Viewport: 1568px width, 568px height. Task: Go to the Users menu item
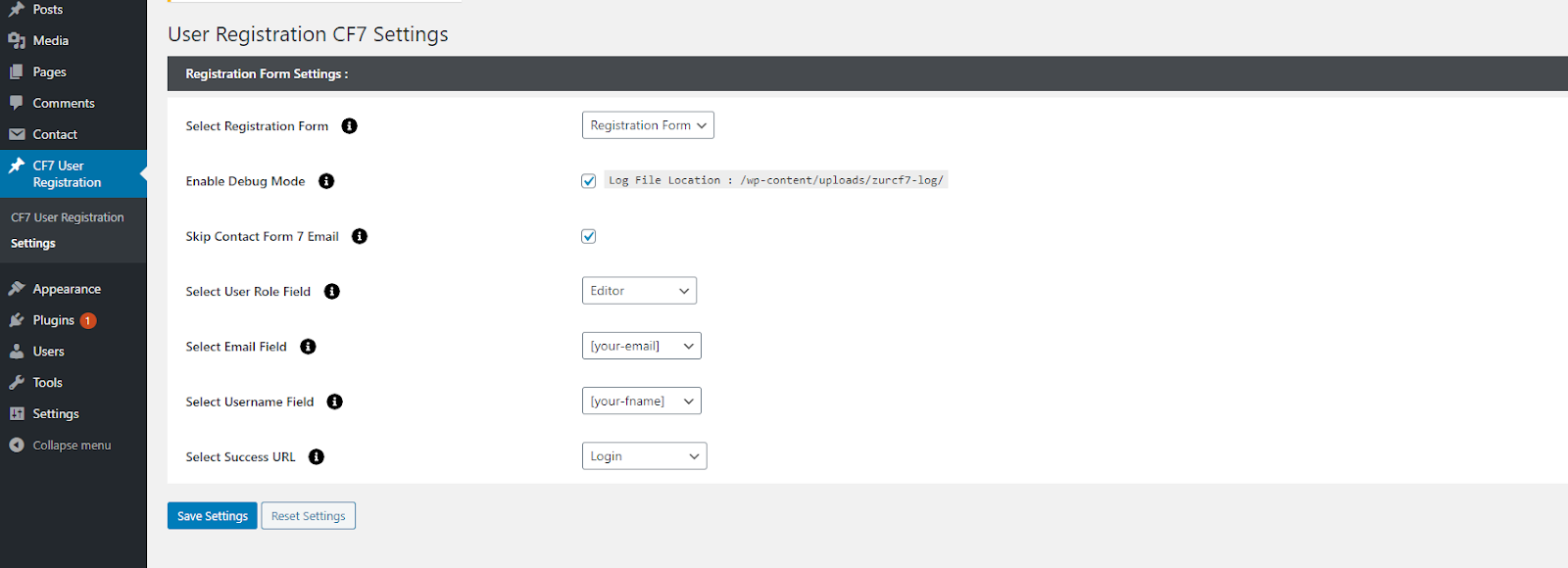pyautogui.click(x=48, y=352)
